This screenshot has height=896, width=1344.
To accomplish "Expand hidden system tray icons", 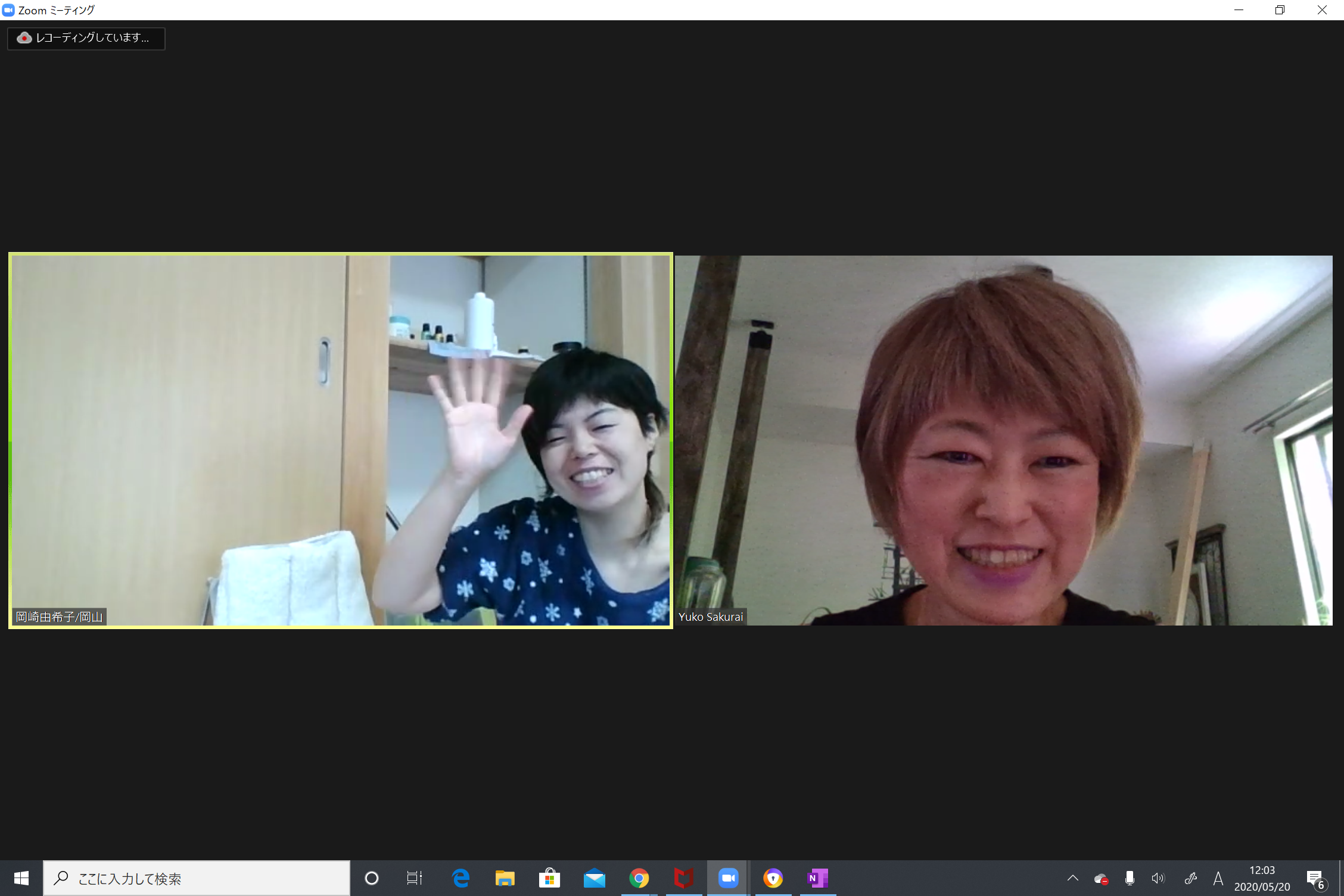I will [1073, 878].
